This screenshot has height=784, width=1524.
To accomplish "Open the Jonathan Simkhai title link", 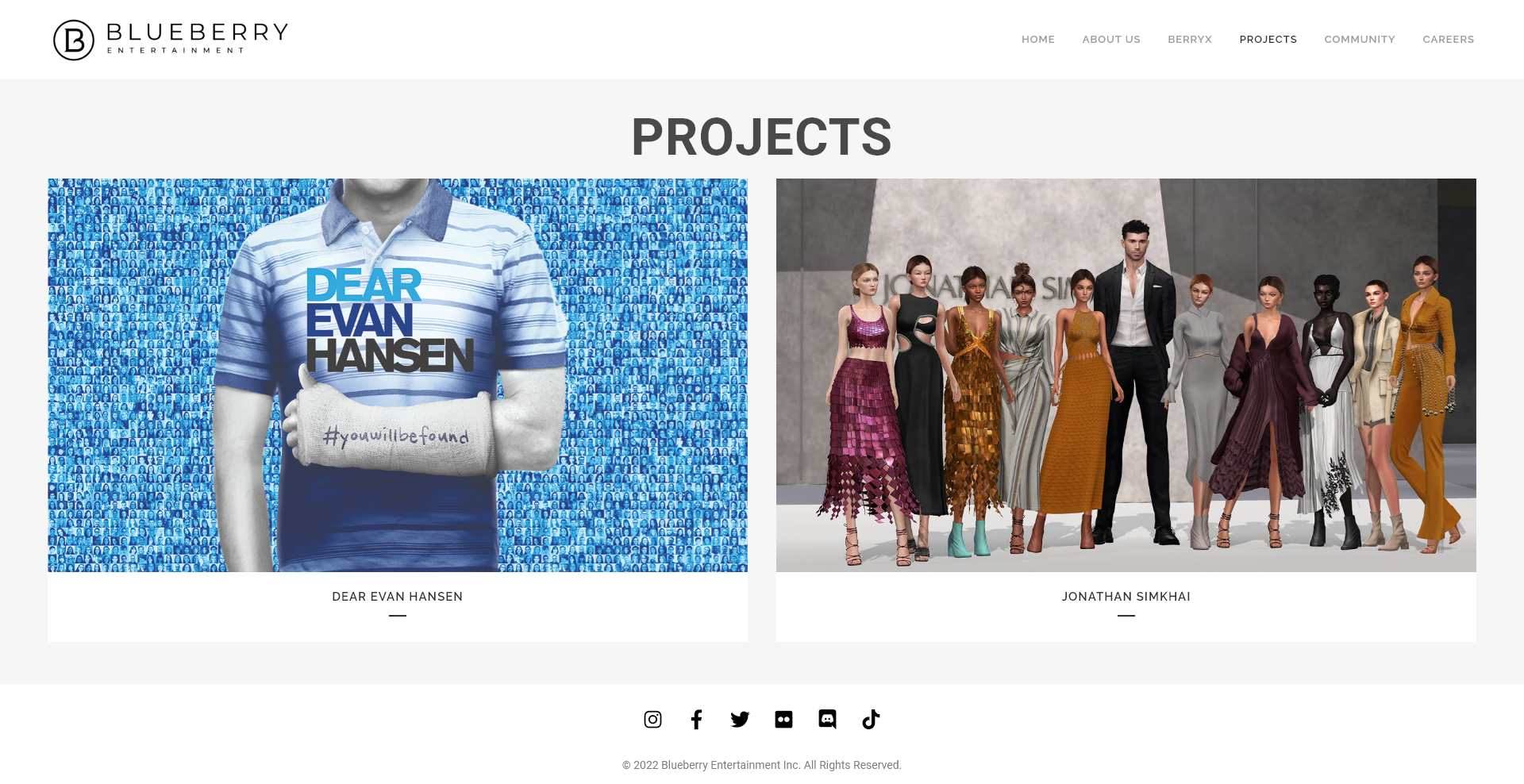I will tap(1126, 597).
